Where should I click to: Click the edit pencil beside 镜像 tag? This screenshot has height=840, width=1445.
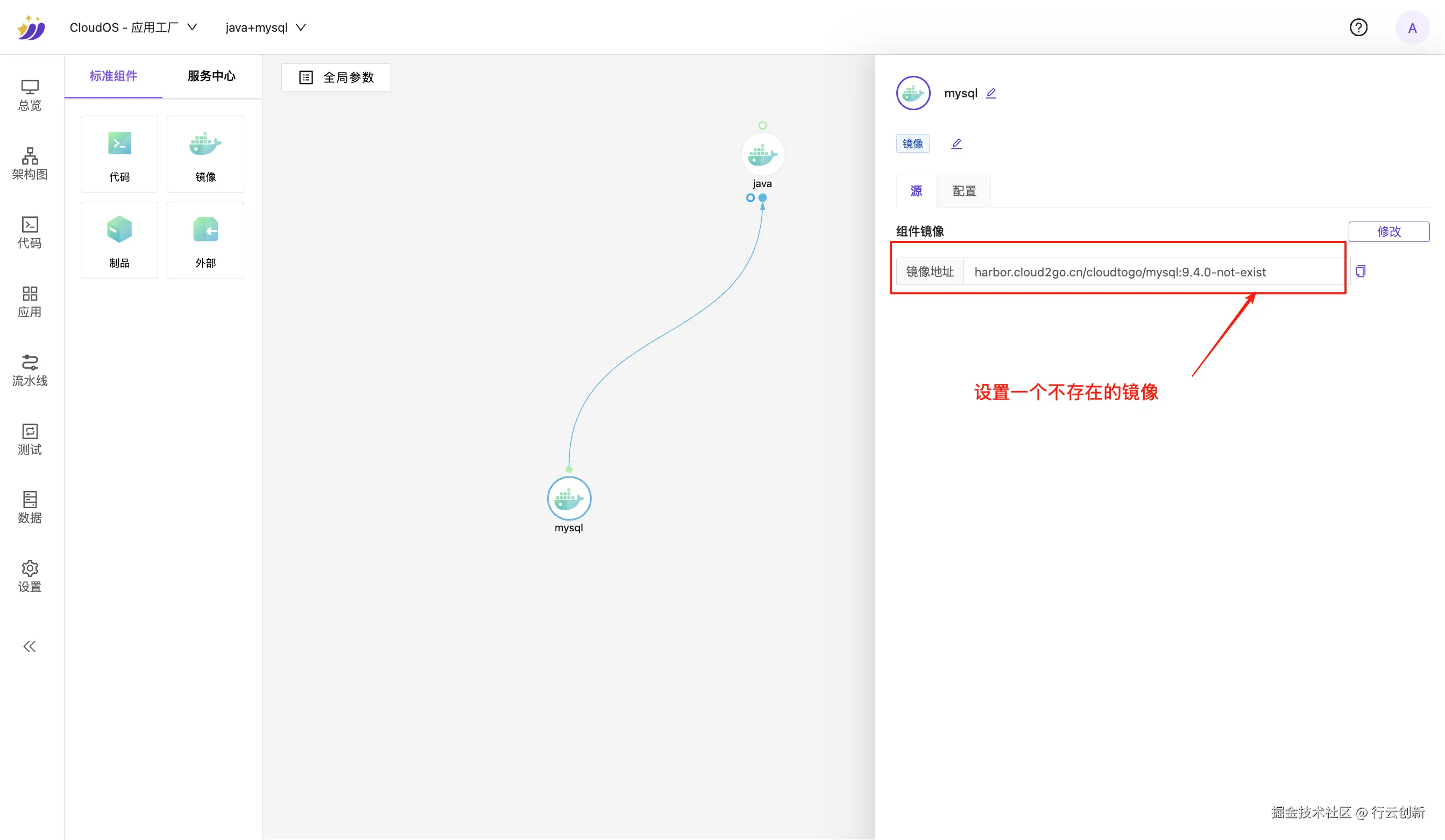click(957, 144)
